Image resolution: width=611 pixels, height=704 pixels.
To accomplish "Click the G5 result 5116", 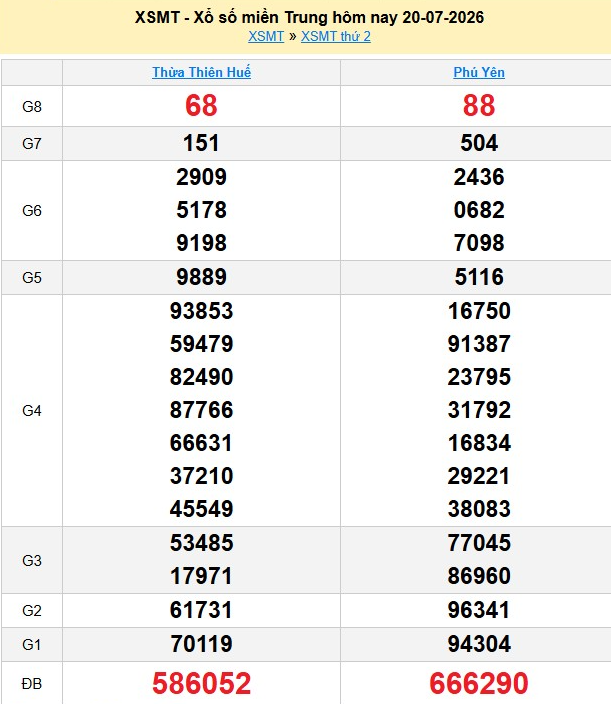I will pyautogui.click(x=479, y=277).
